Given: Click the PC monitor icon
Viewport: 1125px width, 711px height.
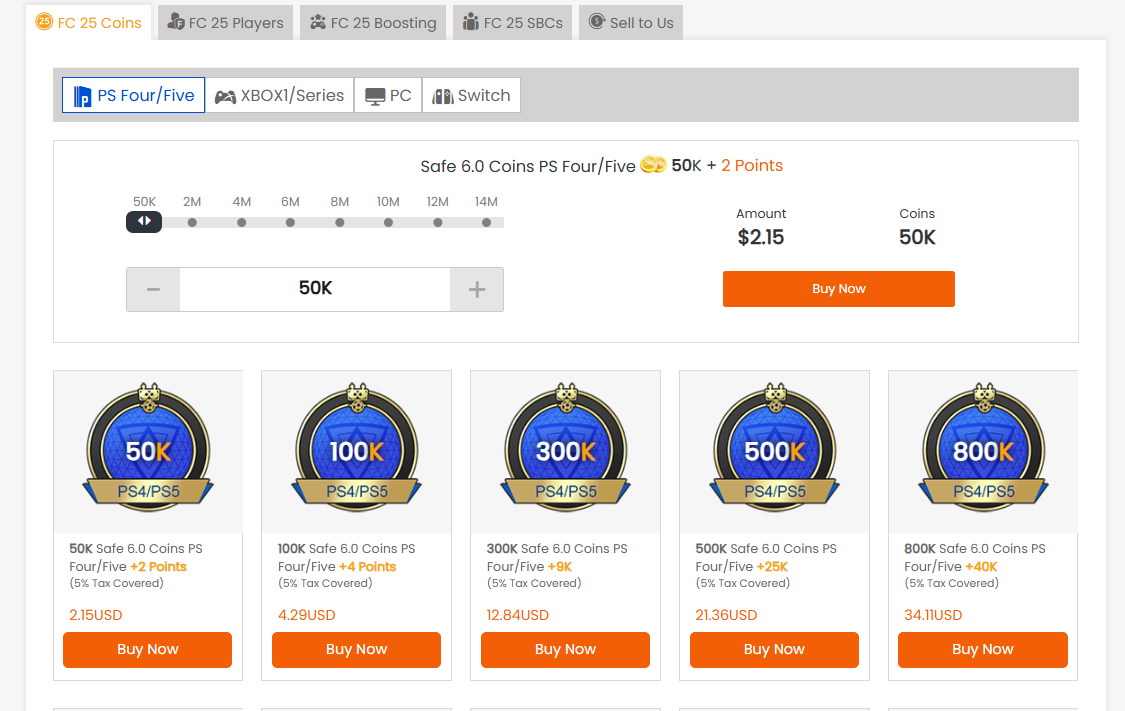Looking at the screenshot, I should click(x=375, y=96).
